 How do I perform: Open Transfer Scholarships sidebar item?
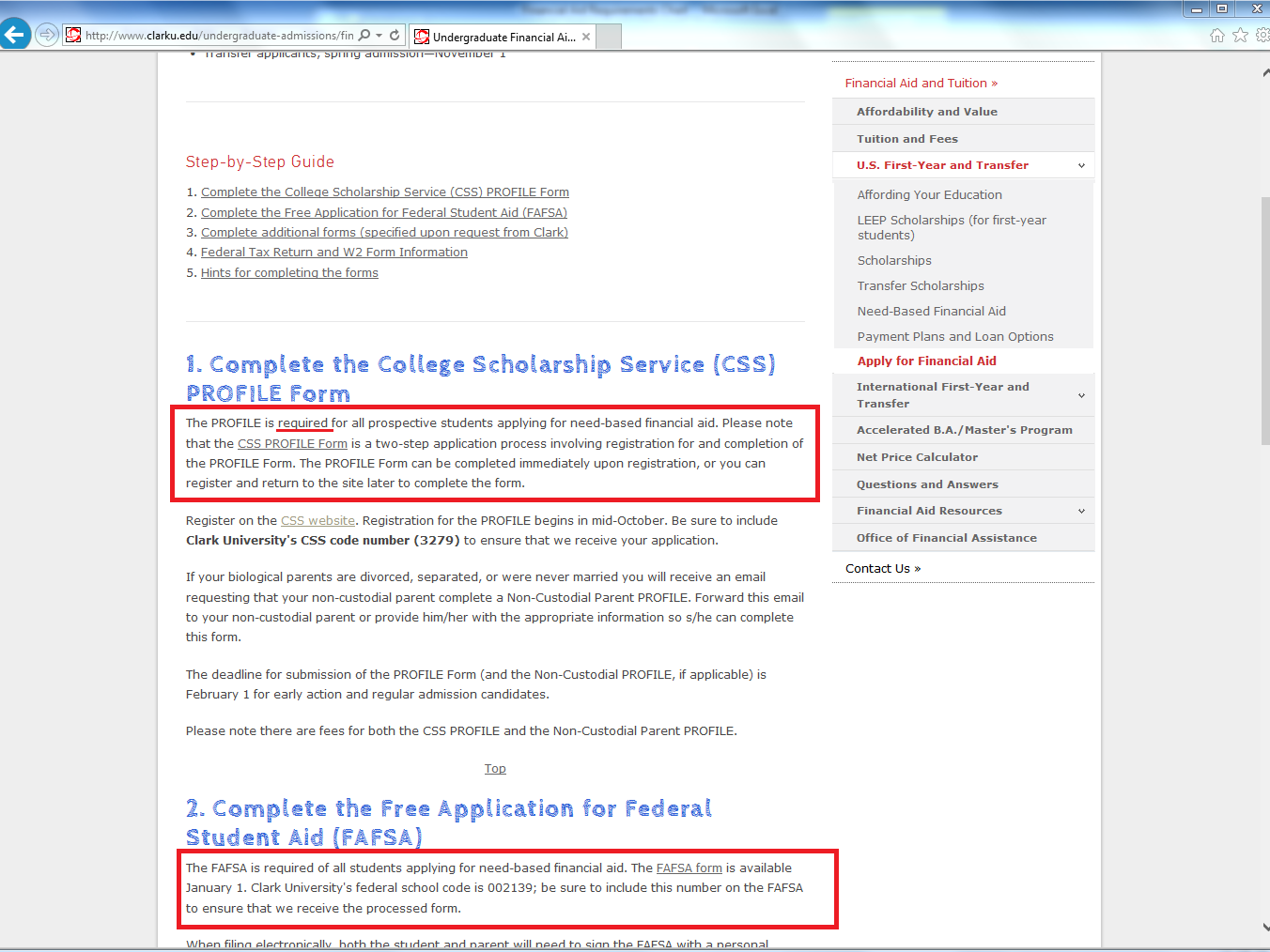(x=921, y=285)
